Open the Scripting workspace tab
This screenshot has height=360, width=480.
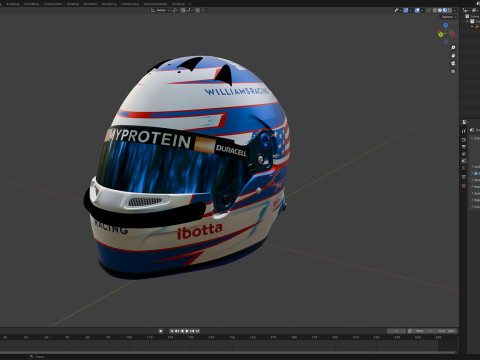tap(178, 4)
